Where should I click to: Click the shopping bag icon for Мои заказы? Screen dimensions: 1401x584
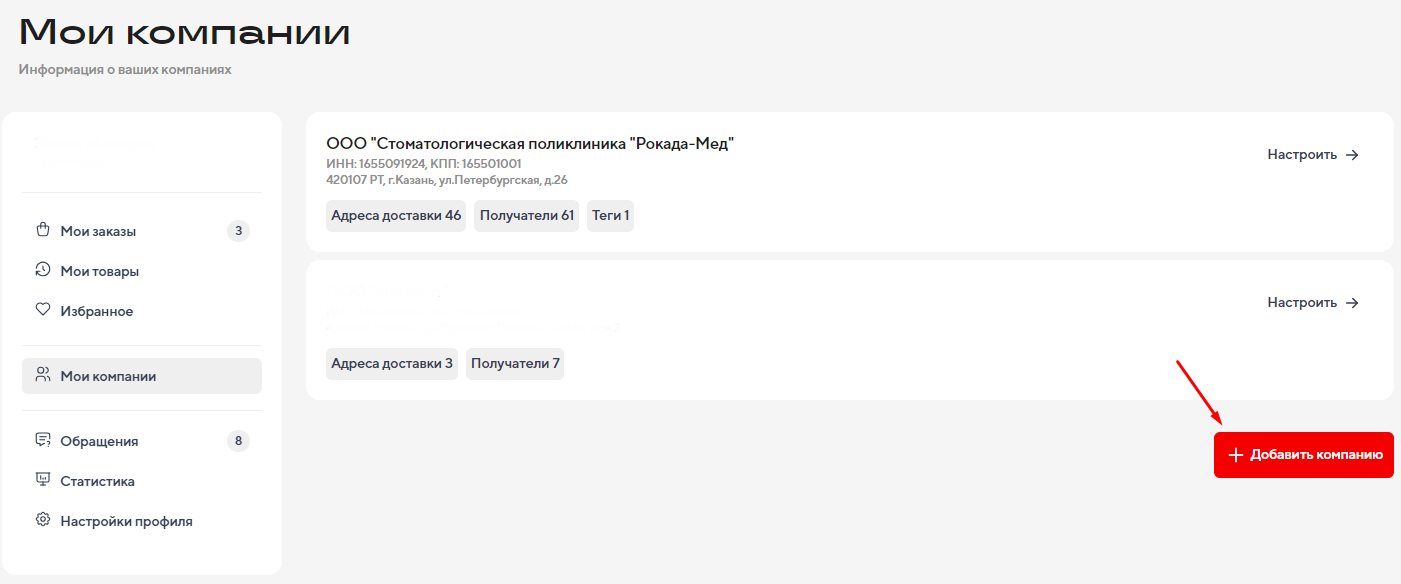[x=43, y=230]
